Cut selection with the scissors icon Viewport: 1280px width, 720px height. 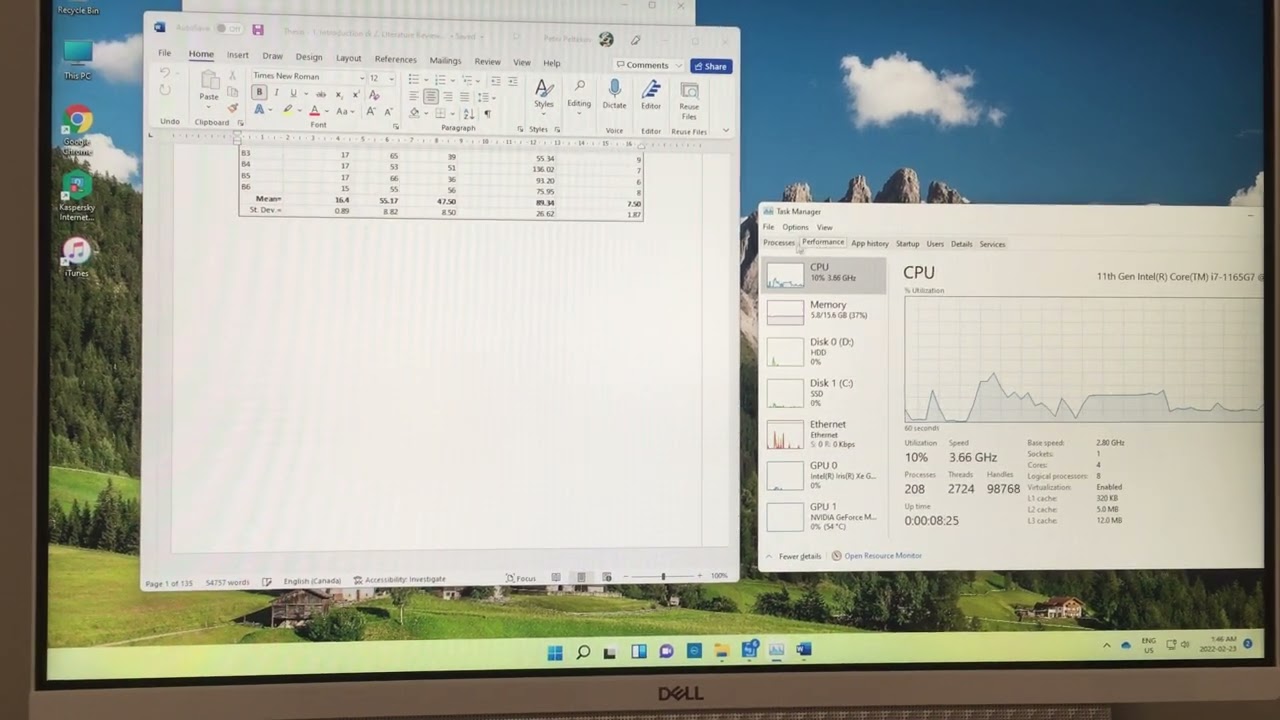233,75
